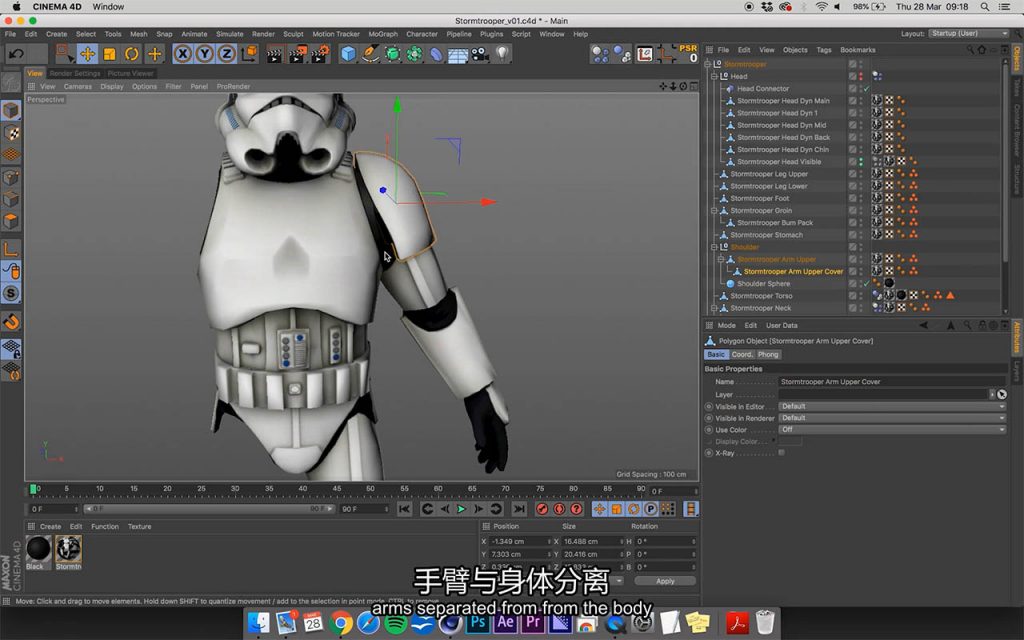Collapse the Stormtrooper Arm Upper hierarchy
The height and width of the screenshot is (640, 1024).
(721, 259)
